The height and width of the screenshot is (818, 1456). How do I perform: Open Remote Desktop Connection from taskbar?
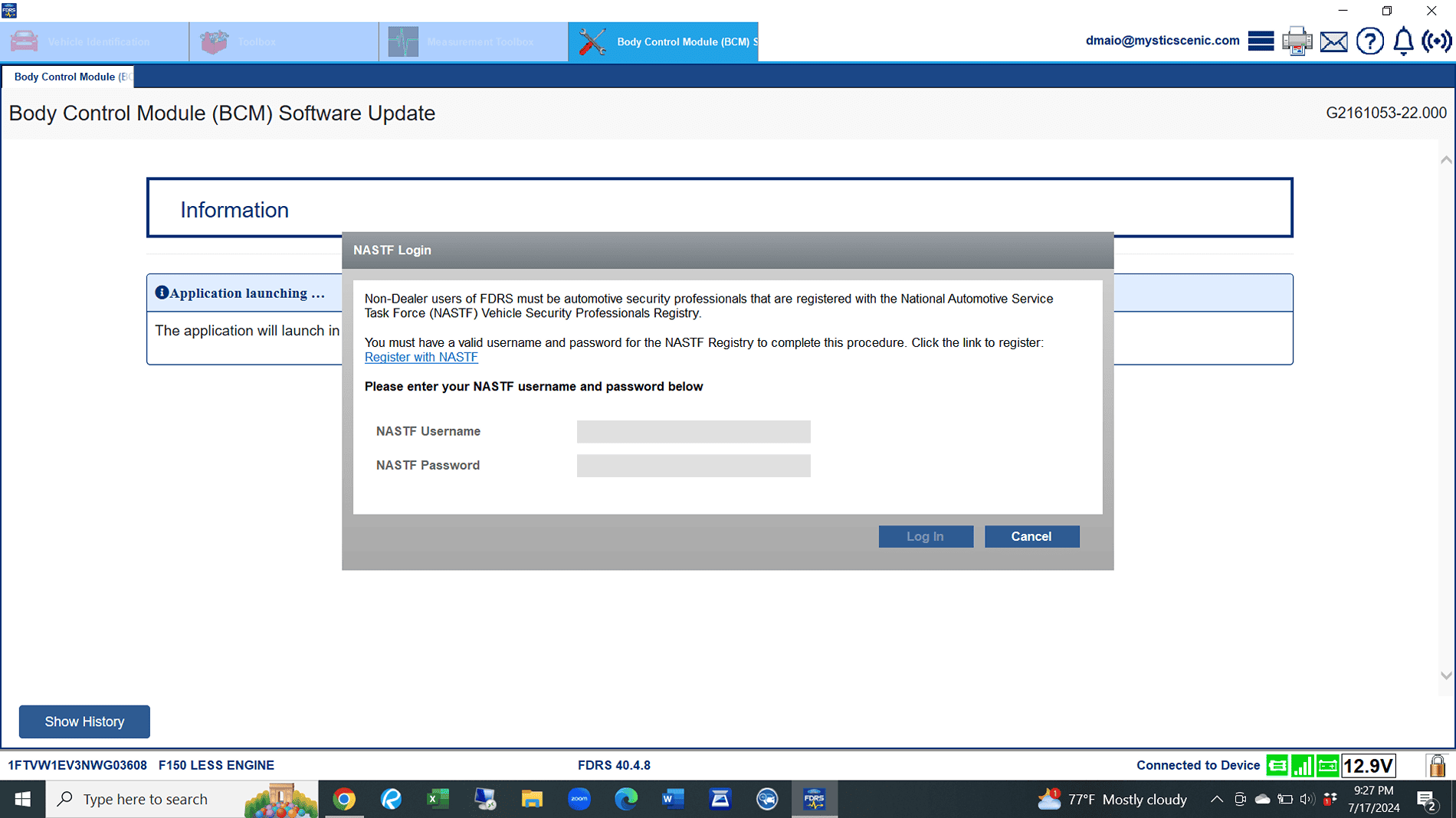485,799
